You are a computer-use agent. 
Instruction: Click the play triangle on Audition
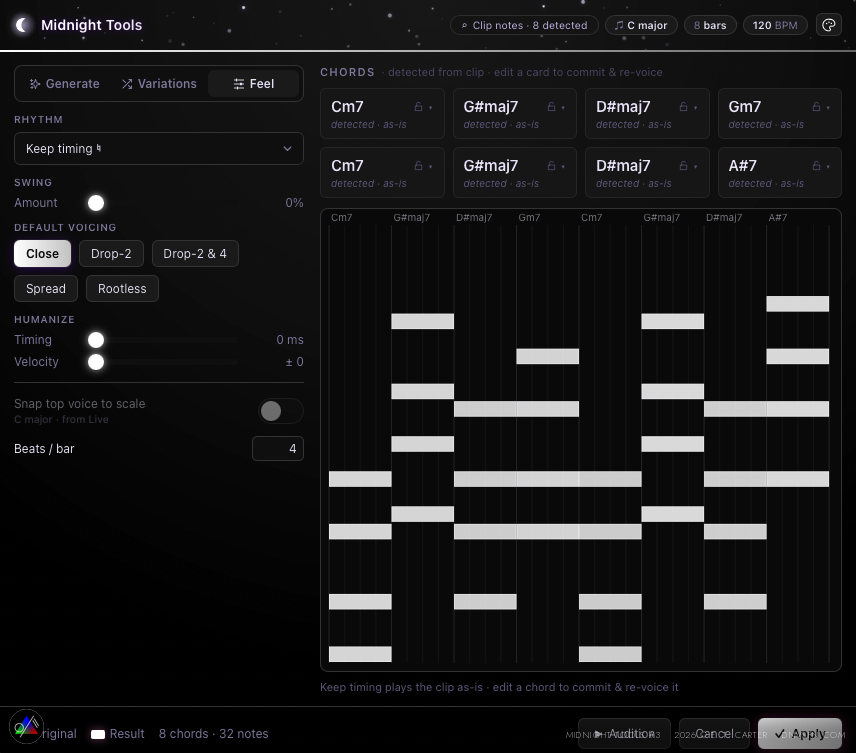click(598, 733)
